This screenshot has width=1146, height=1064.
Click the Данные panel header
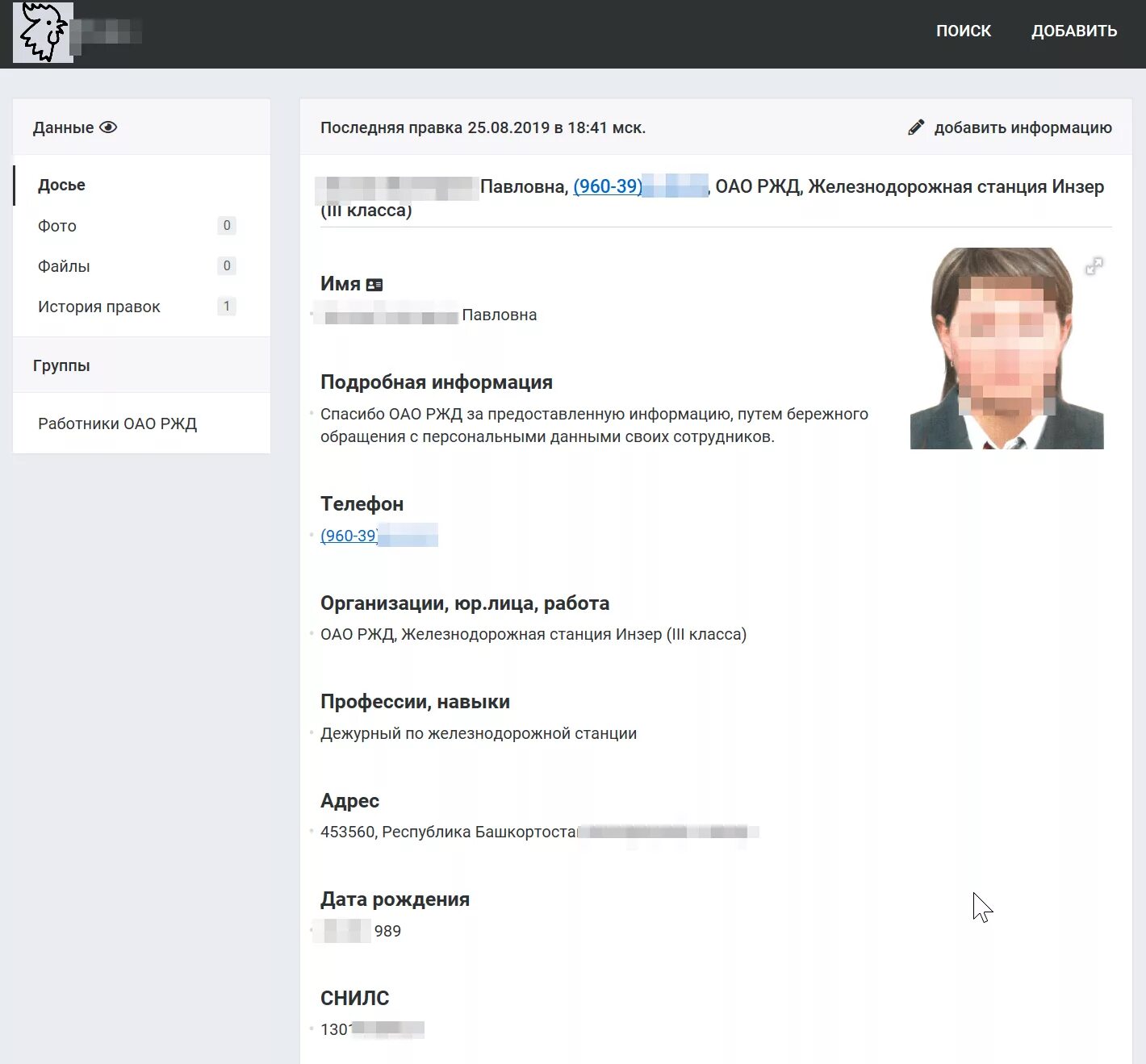tap(141, 127)
